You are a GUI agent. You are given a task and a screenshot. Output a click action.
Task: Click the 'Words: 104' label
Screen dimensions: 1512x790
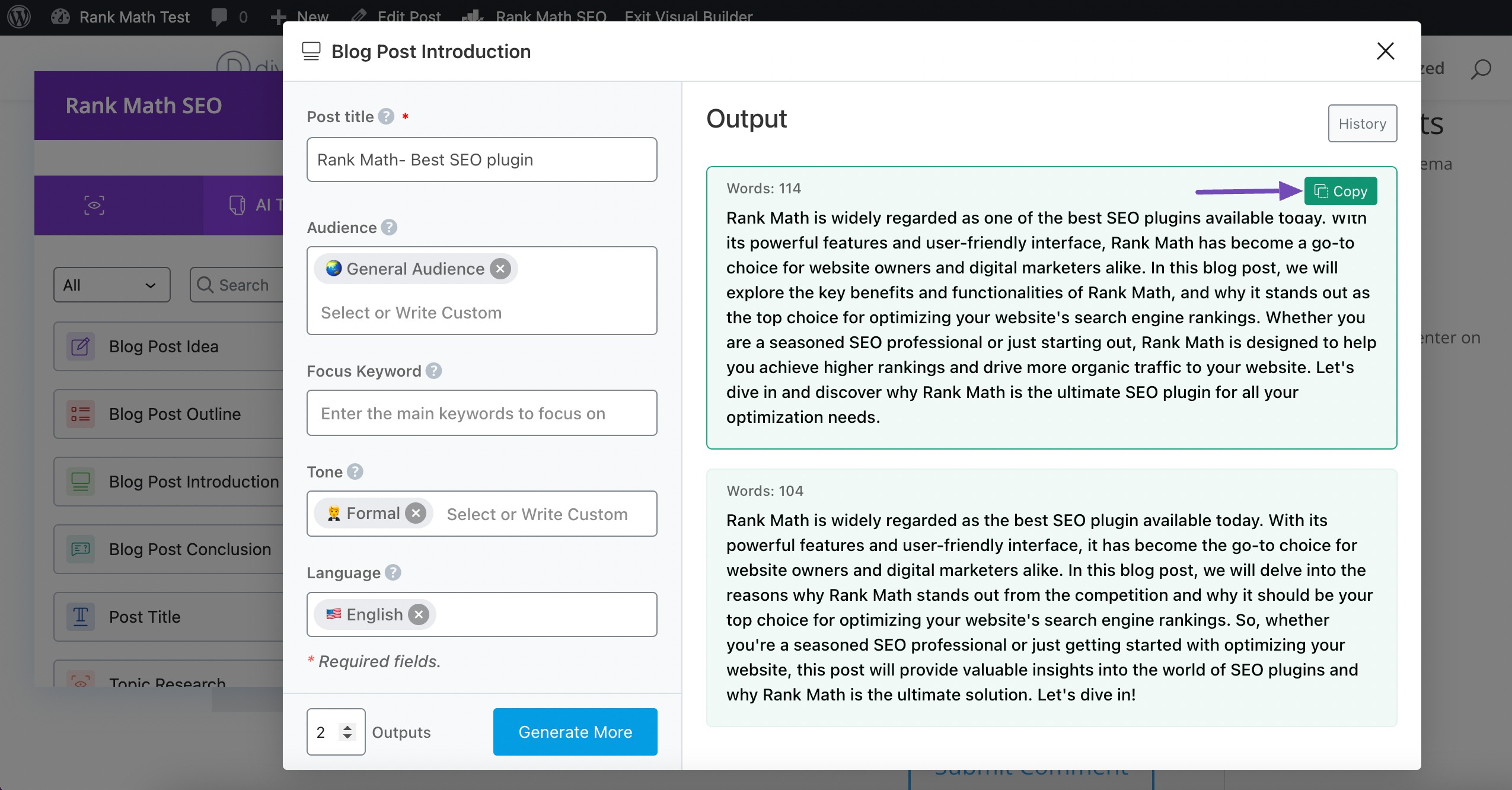[765, 491]
